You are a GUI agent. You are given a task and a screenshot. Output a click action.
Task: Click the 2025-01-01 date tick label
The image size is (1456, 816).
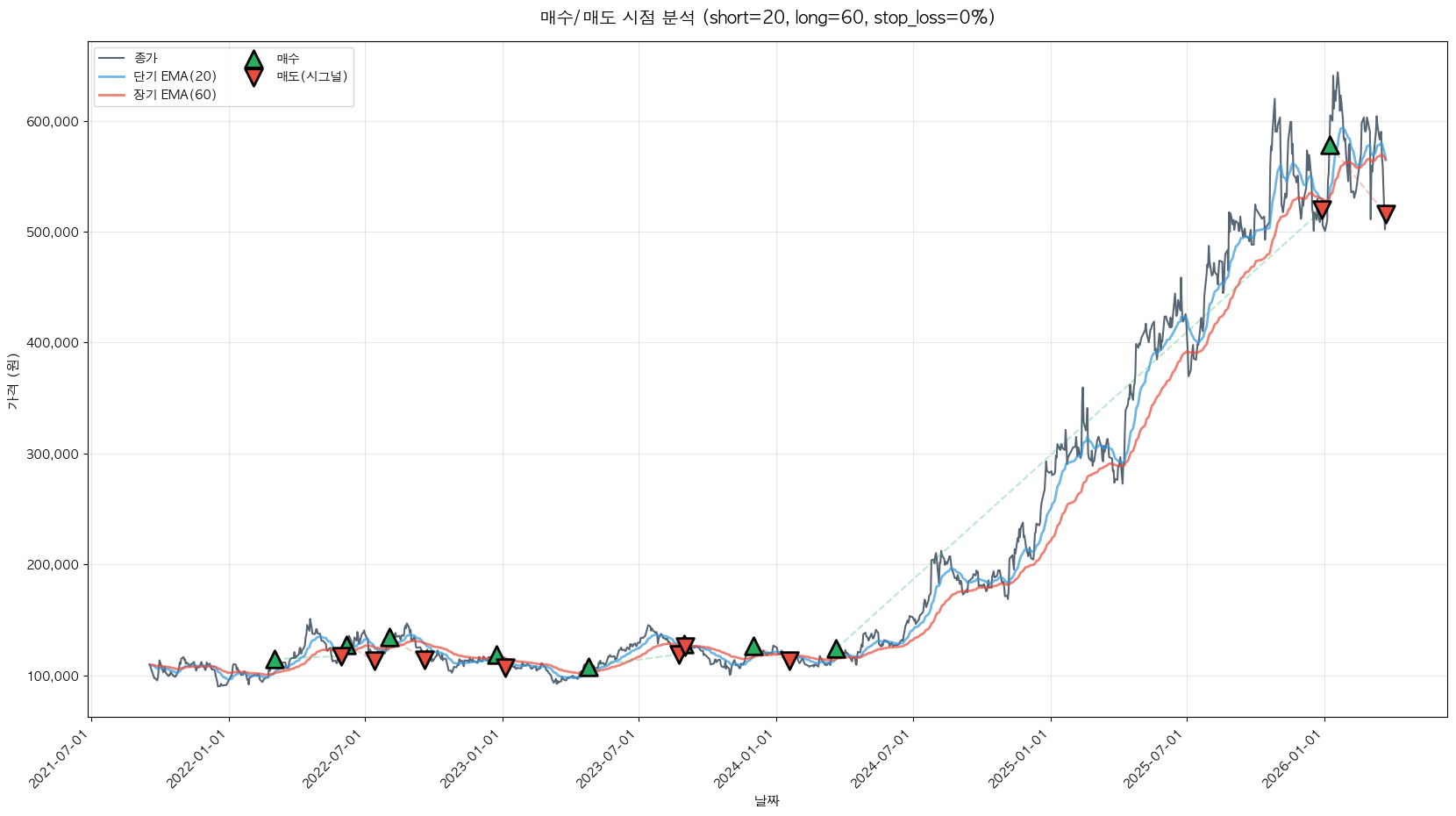(x=1017, y=762)
